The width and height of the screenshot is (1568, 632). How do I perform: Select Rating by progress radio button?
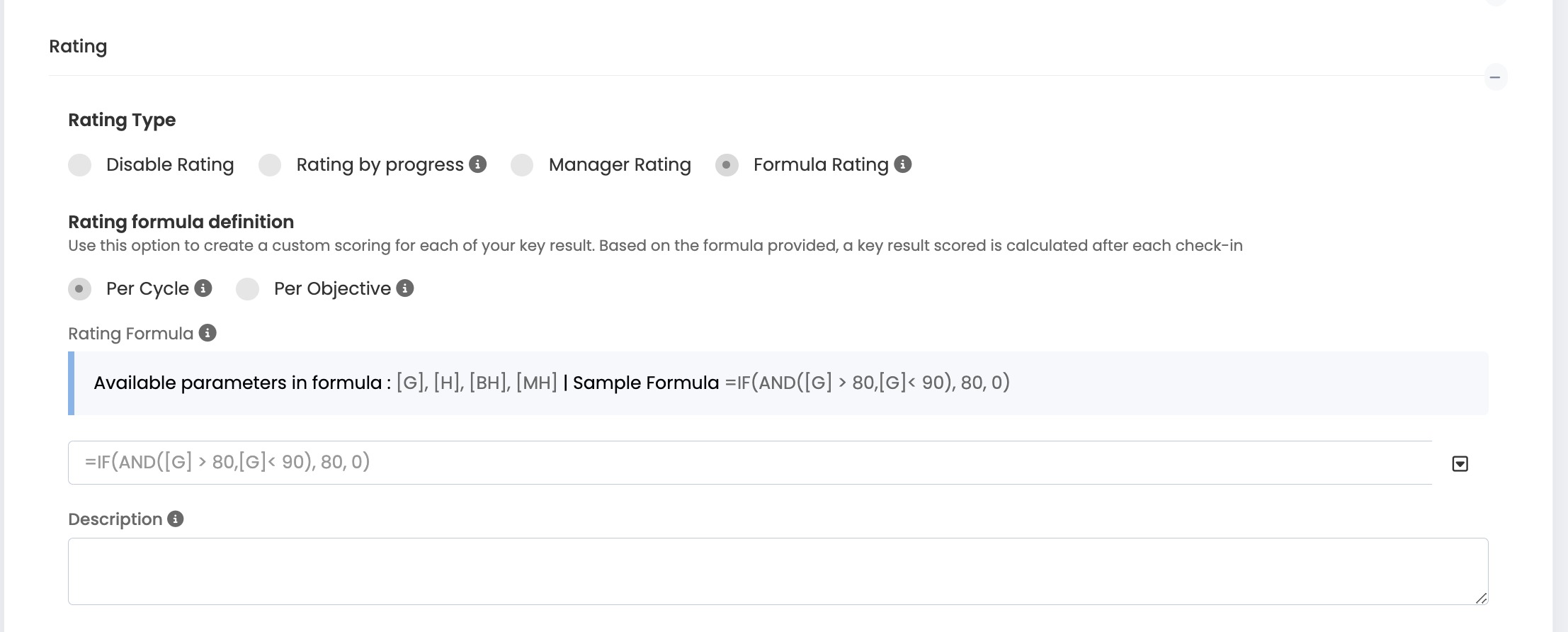[x=270, y=165]
